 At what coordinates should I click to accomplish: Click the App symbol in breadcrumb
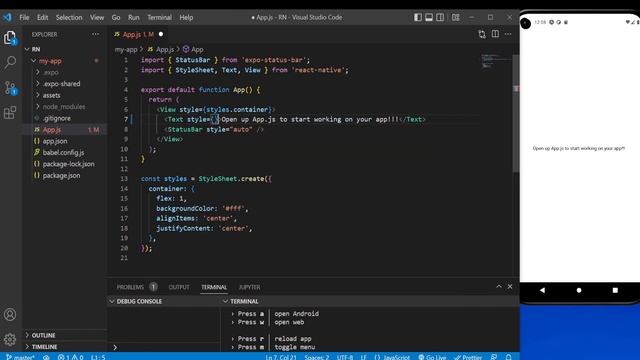coord(193,49)
